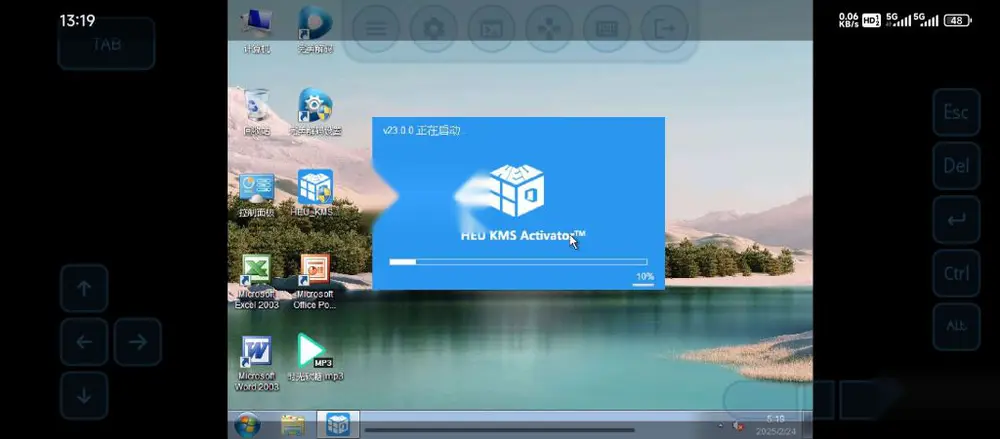Open the mp3 file on desktop

click(315, 357)
